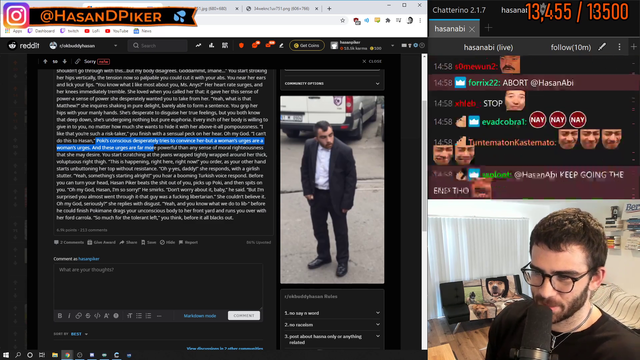The image size is (640, 360).
Task: Open the Windows Start menu
Action: tap(6, 355)
